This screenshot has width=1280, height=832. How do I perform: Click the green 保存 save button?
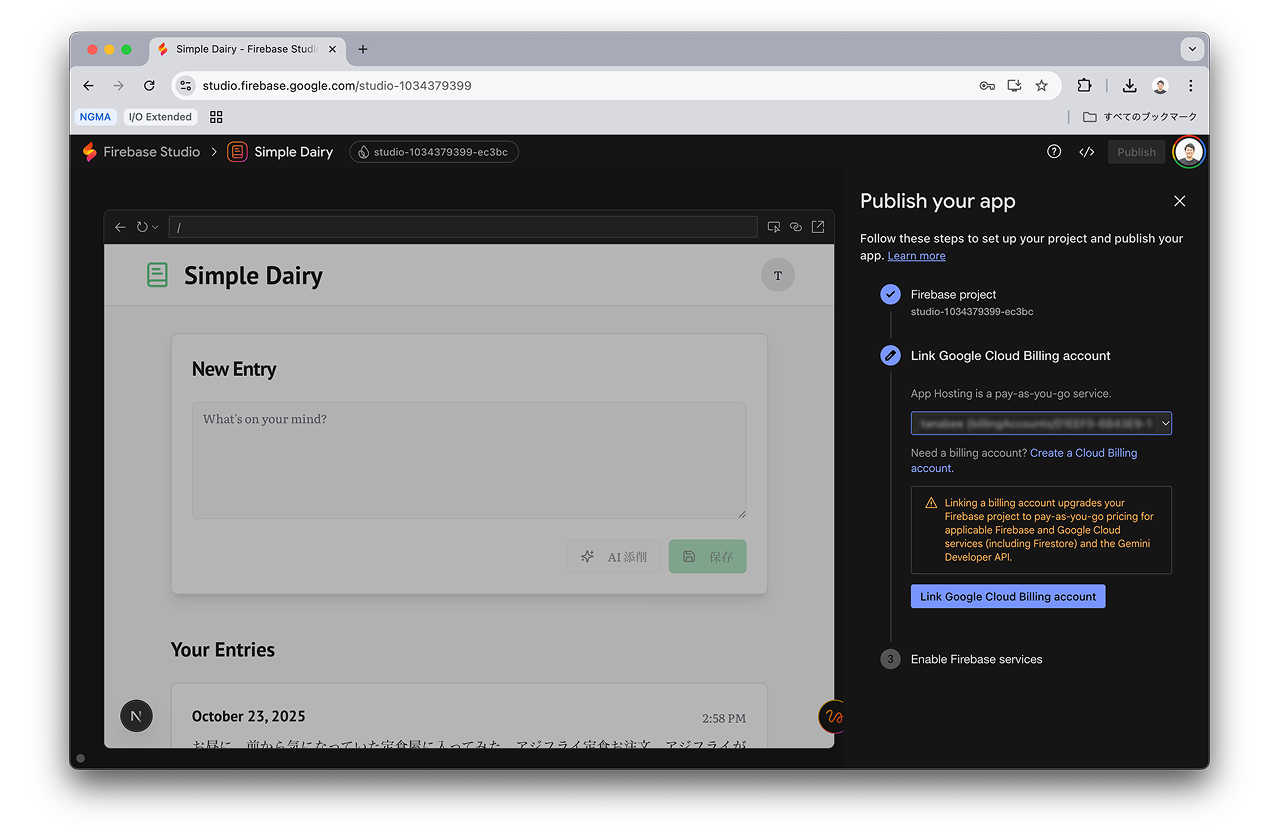coord(707,556)
